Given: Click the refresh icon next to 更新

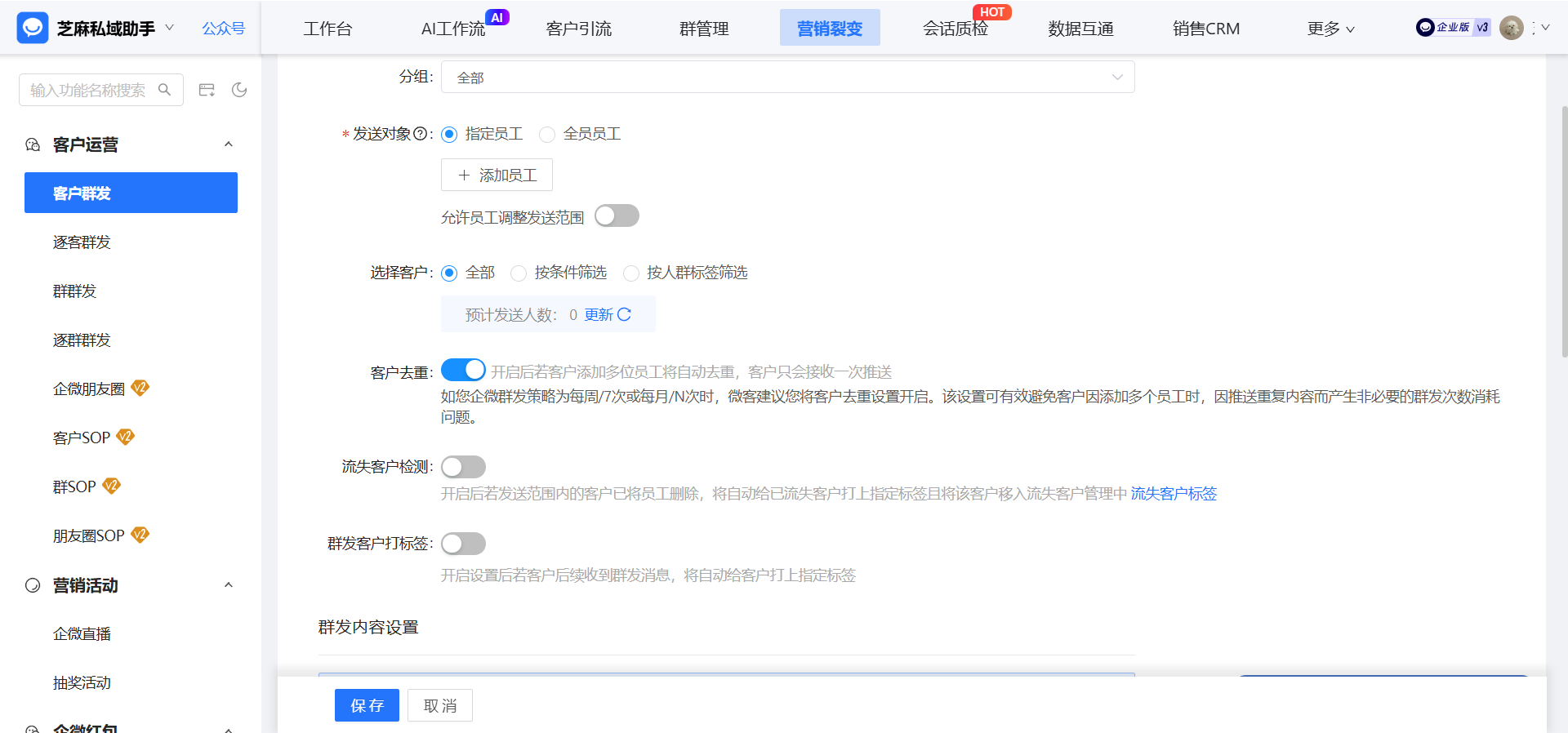Looking at the screenshot, I should [x=625, y=314].
